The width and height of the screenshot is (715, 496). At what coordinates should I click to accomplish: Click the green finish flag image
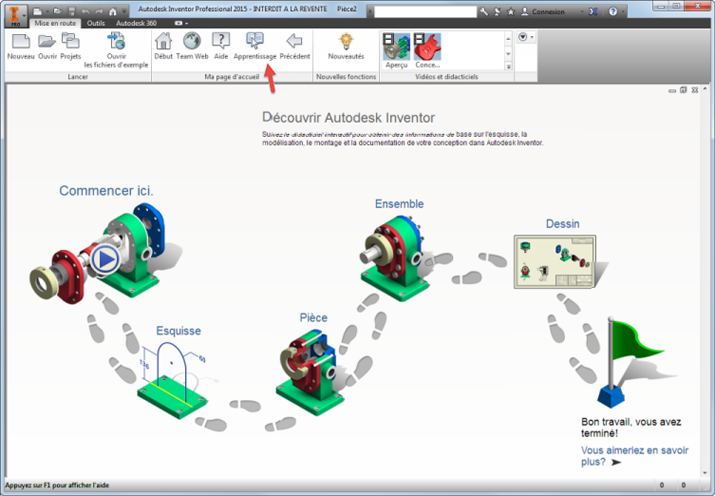pyautogui.click(x=631, y=362)
